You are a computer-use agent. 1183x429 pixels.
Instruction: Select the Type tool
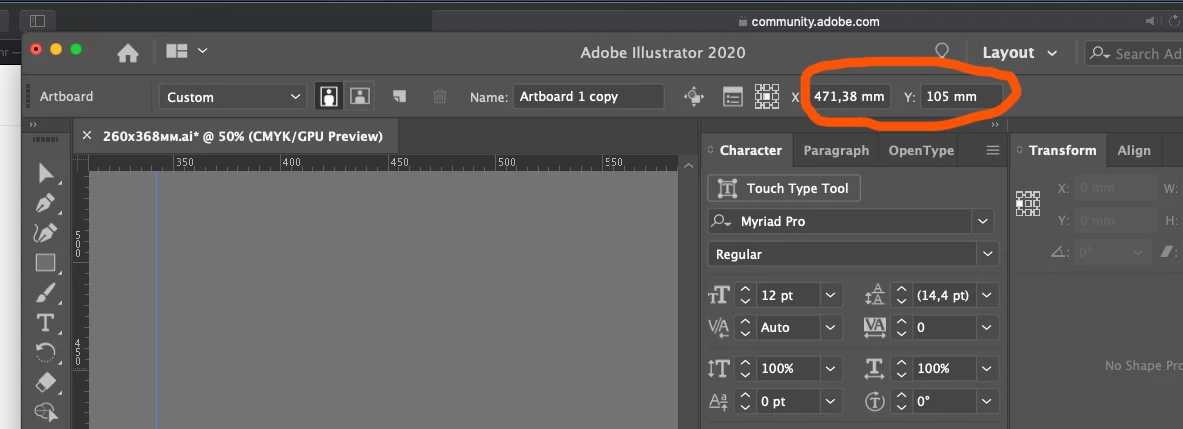coord(45,323)
